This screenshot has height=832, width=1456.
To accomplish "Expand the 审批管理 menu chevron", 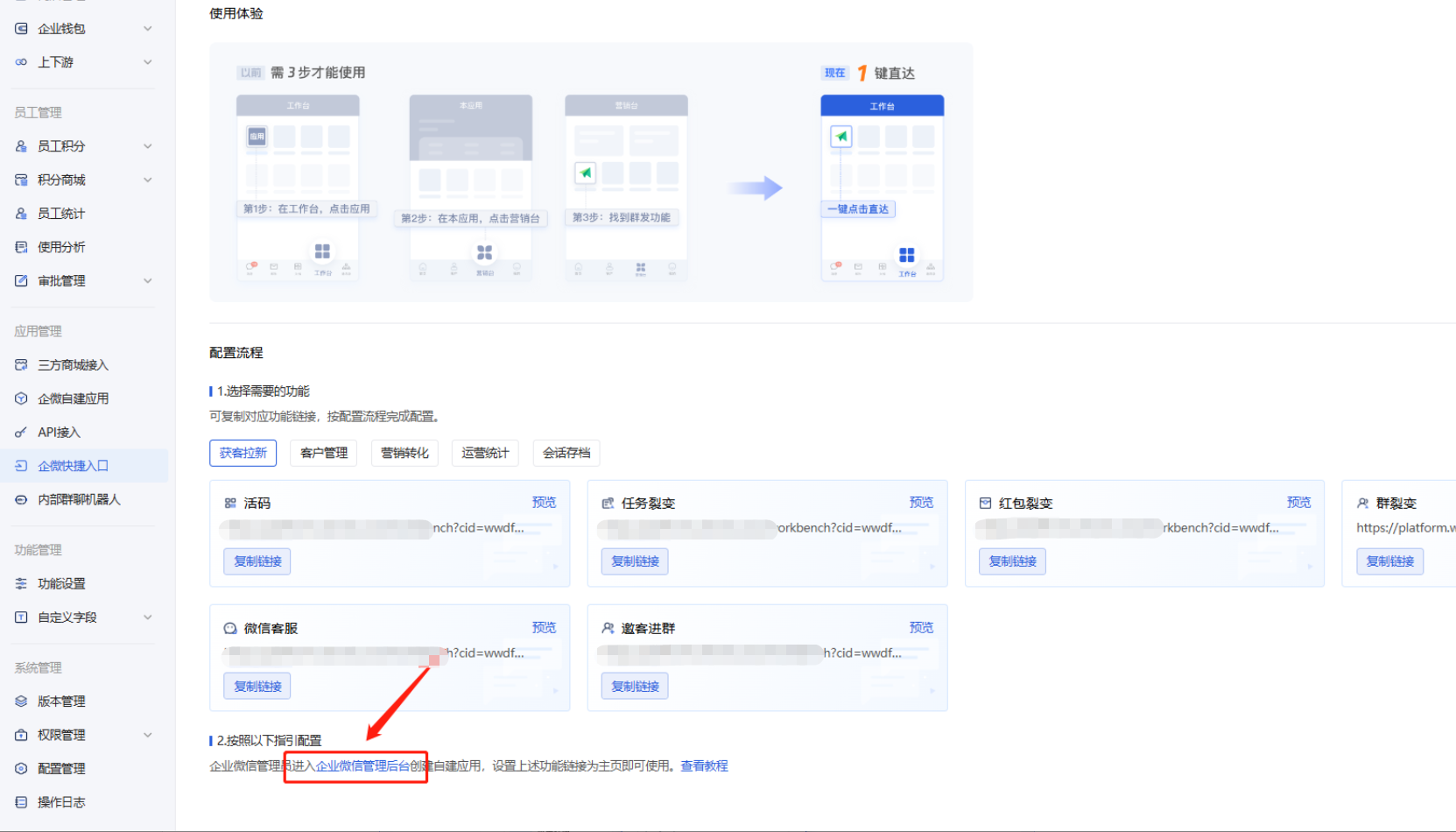I will [x=148, y=281].
